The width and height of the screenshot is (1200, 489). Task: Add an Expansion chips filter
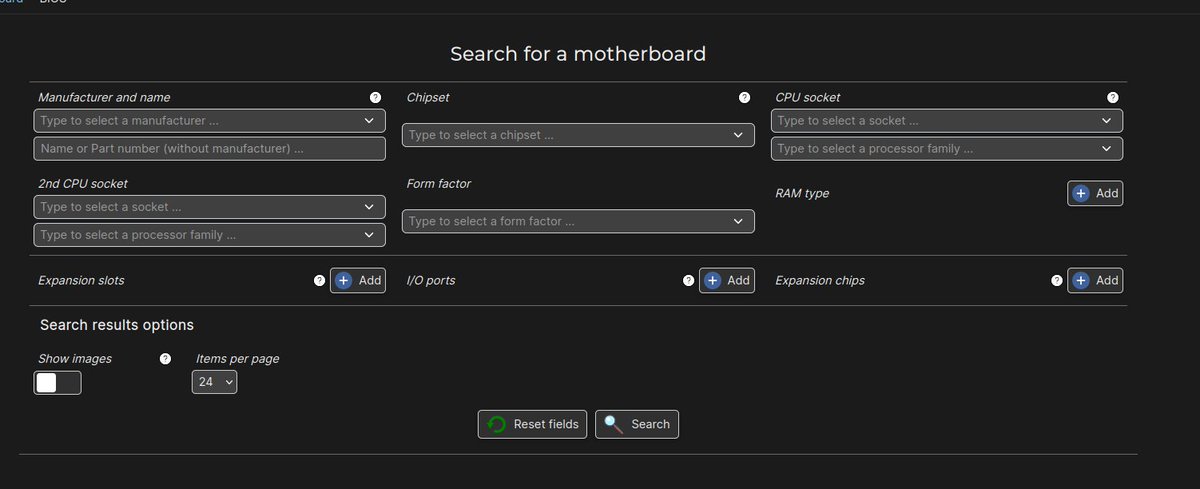1095,281
